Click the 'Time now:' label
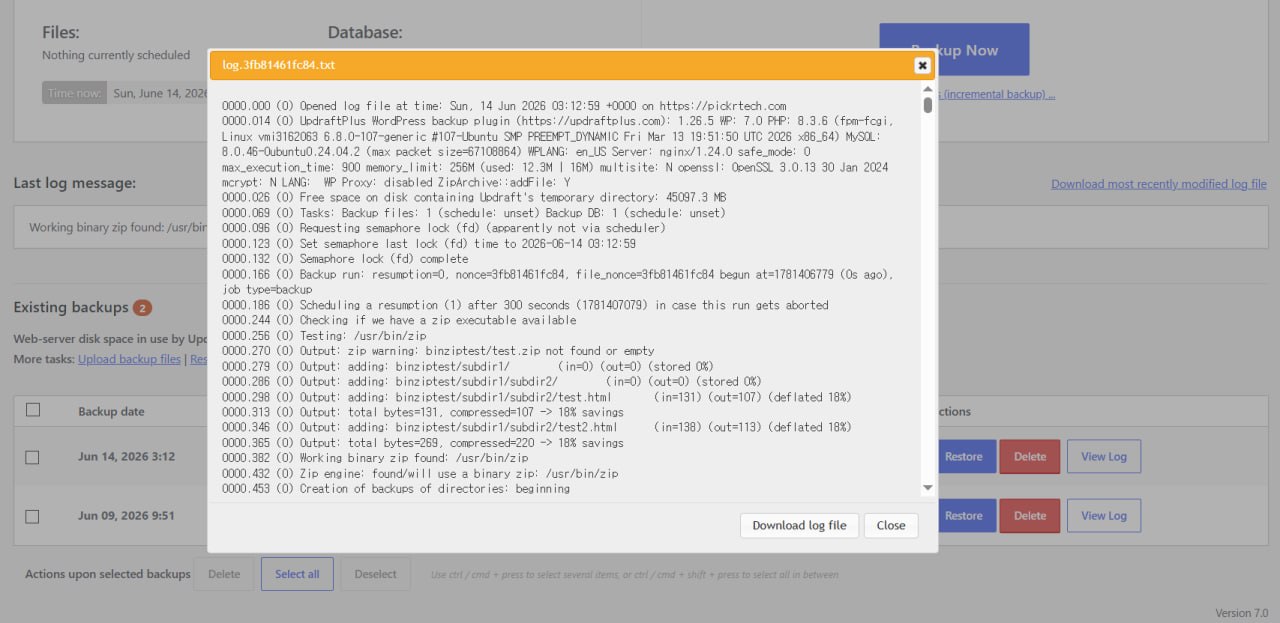Viewport: 1280px width, 623px height. pos(74,93)
